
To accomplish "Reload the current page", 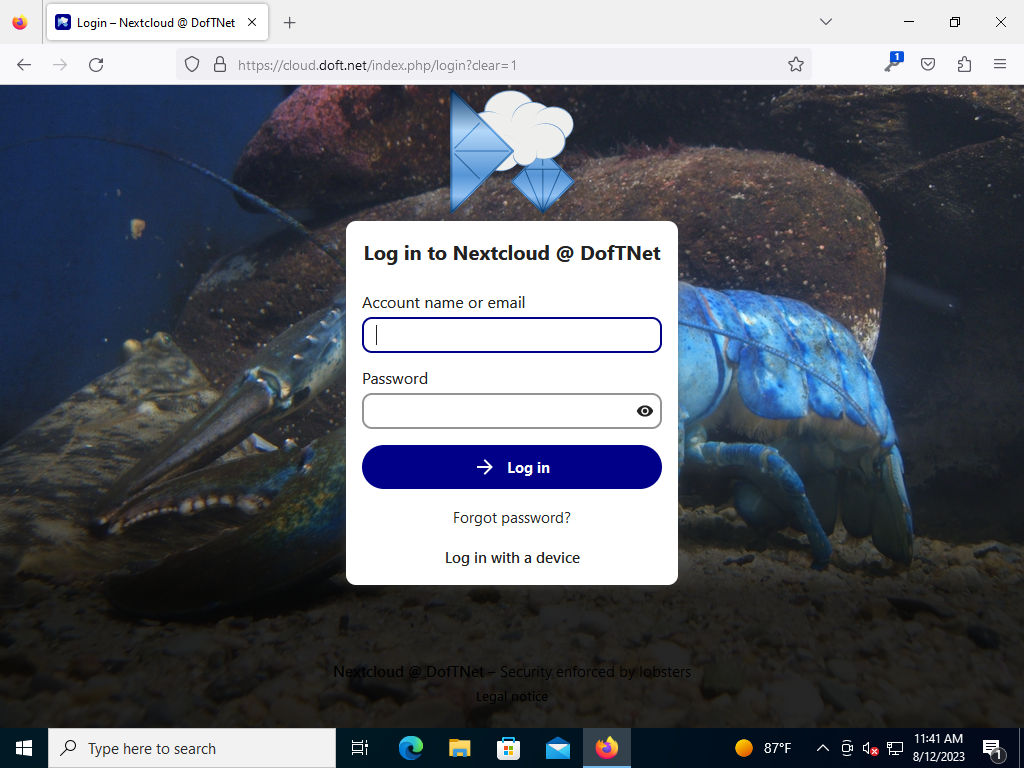I will 96,65.
